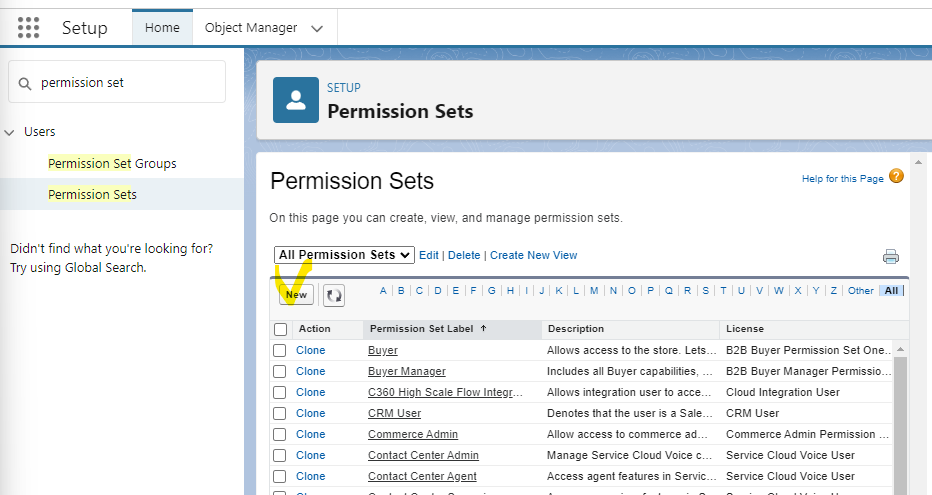
Task: Filter list by letter M
Action: pyautogui.click(x=594, y=291)
